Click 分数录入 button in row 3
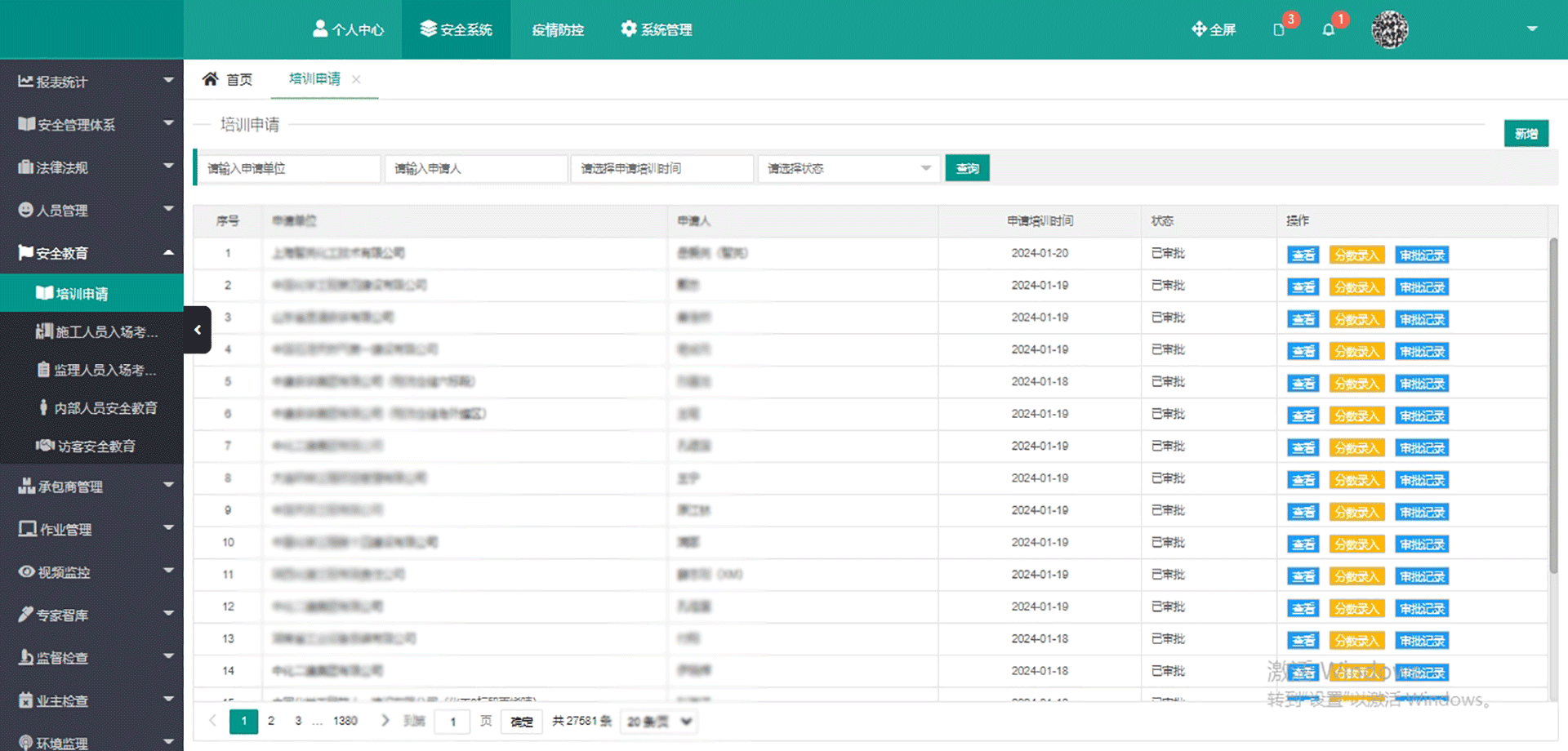1568x751 pixels. click(x=1356, y=319)
